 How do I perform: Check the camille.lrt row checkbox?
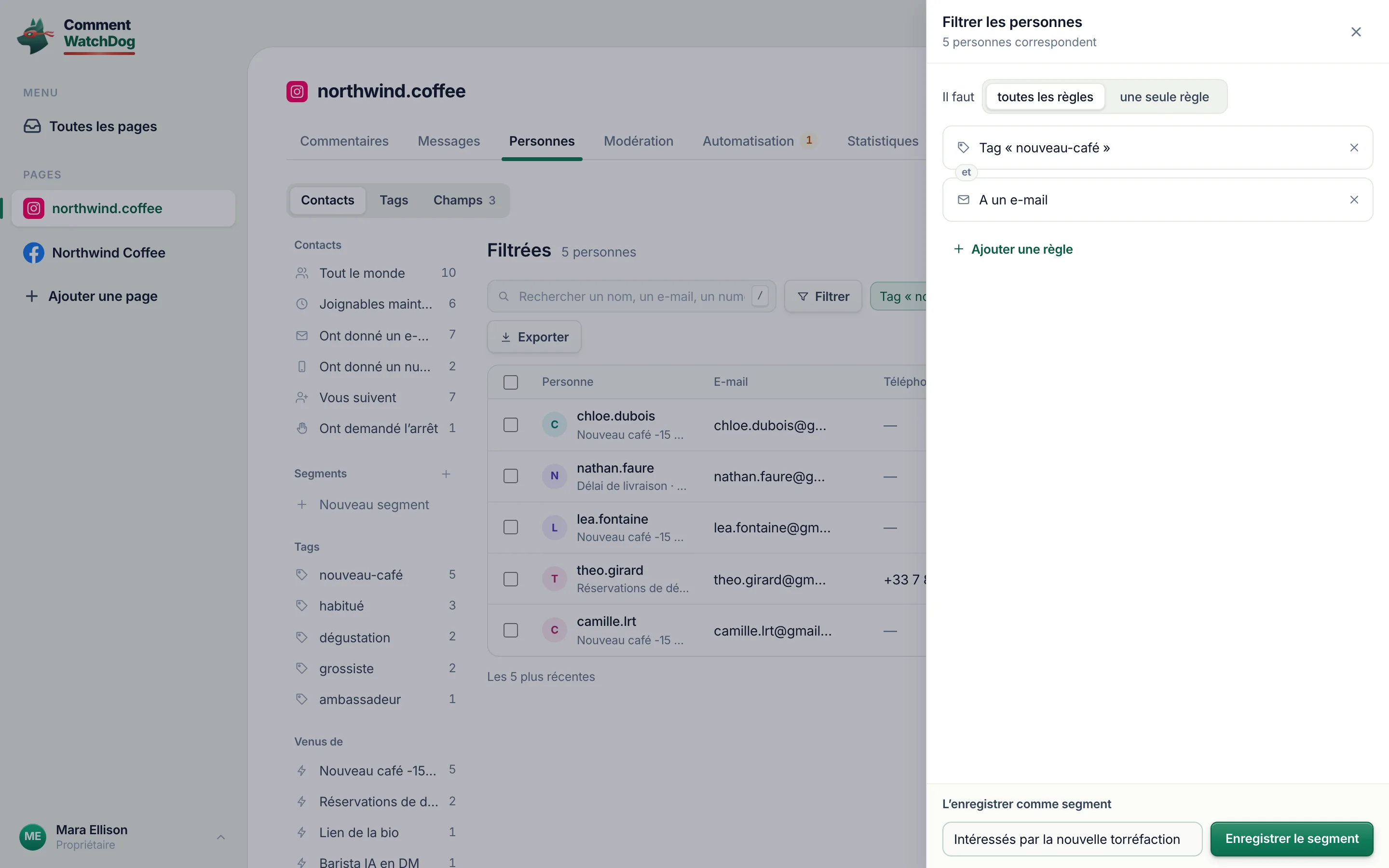(511, 630)
